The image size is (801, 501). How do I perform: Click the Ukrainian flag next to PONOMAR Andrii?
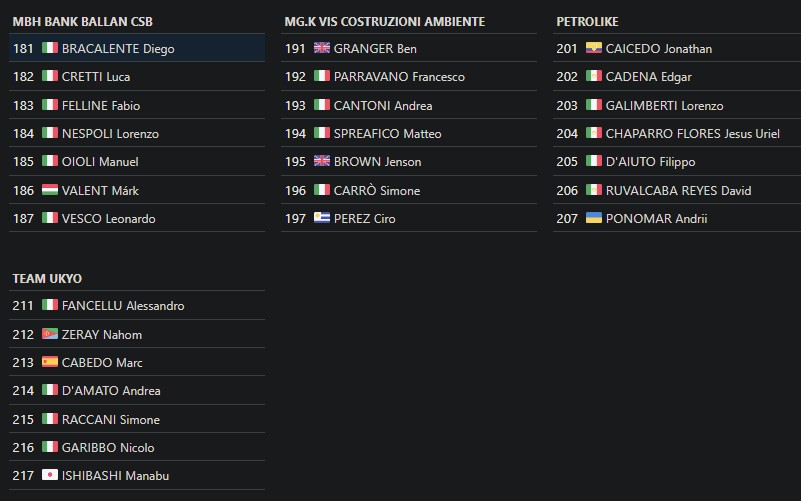(x=594, y=218)
